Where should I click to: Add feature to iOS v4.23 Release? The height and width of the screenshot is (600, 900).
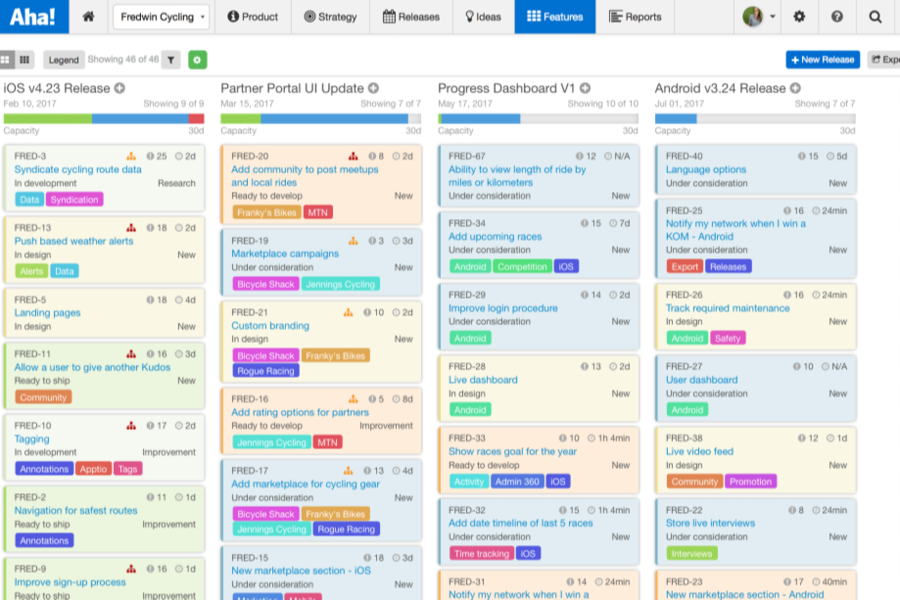120,88
